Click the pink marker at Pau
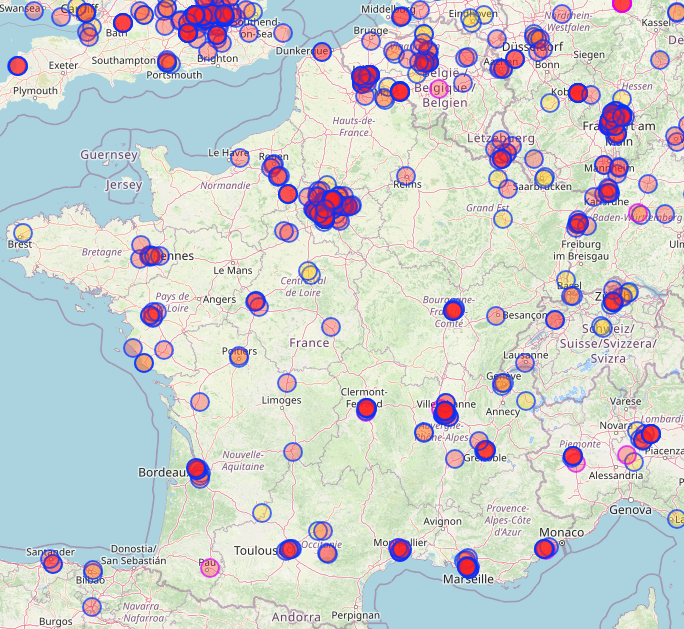Viewport: 684px width, 629px height. point(209,567)
